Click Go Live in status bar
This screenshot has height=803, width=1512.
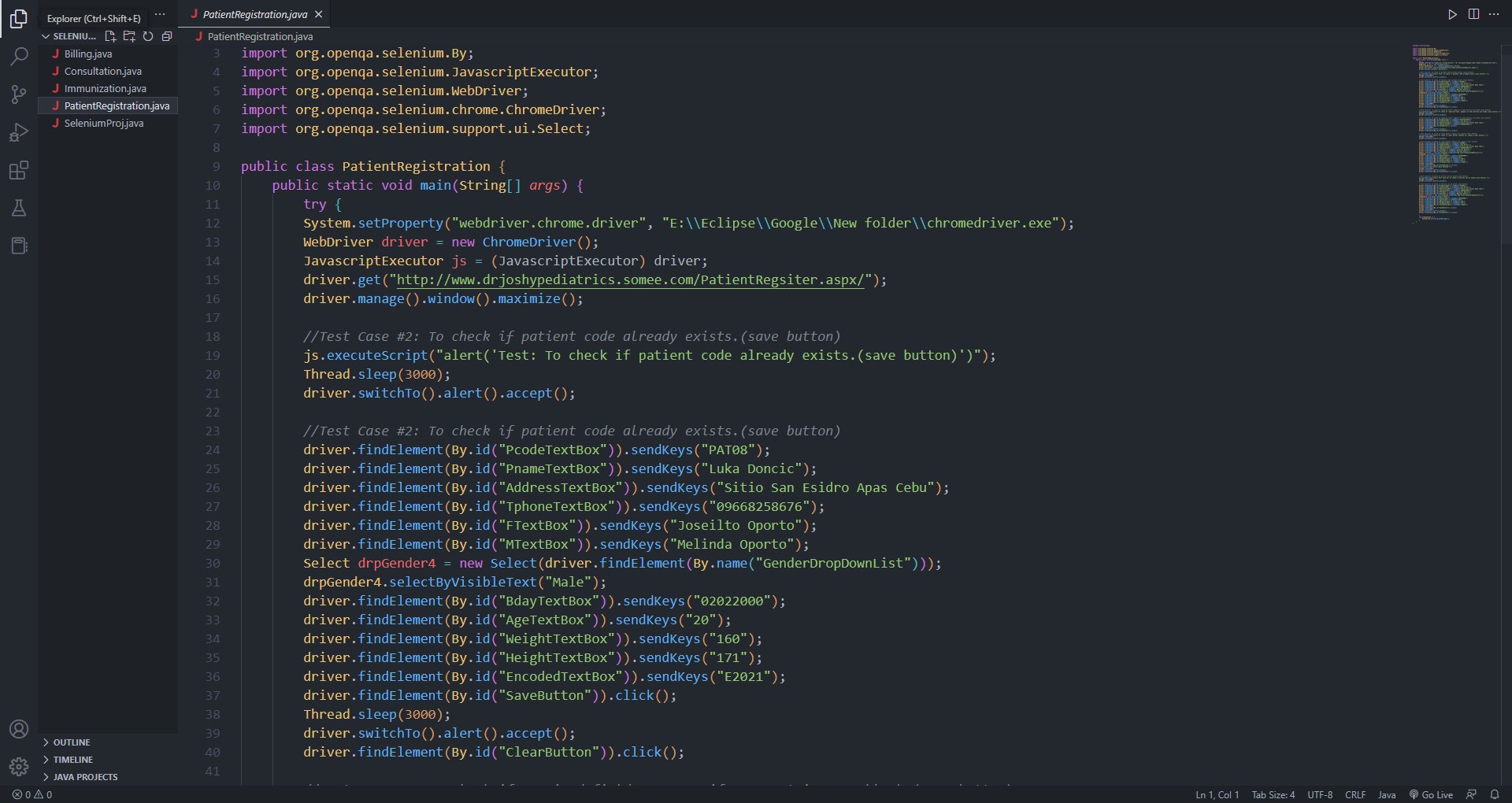click(x=1431, y=794)
